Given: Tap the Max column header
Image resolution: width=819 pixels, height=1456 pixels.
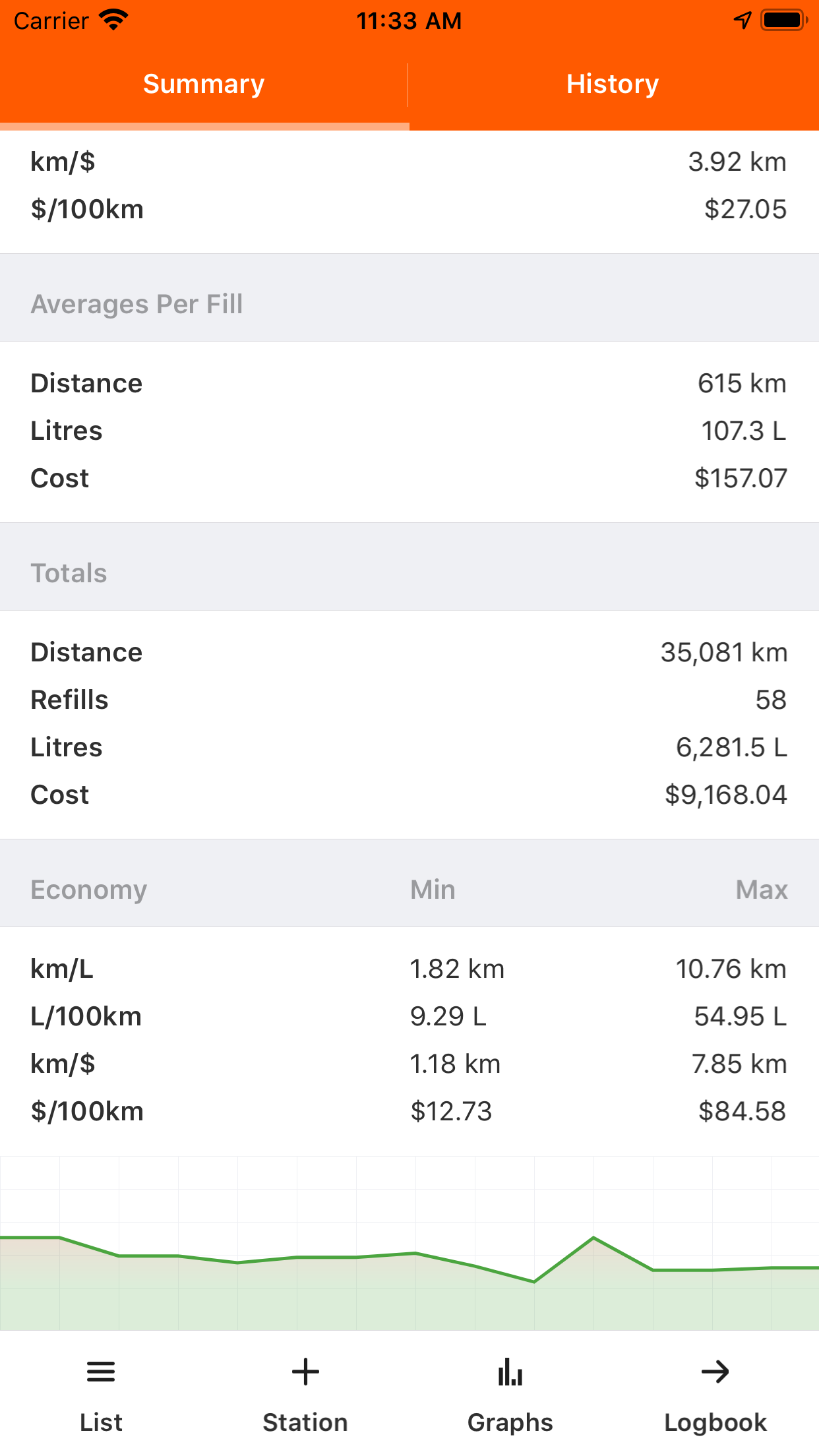Looking at the screenshot, I should (x=762, y=890).
